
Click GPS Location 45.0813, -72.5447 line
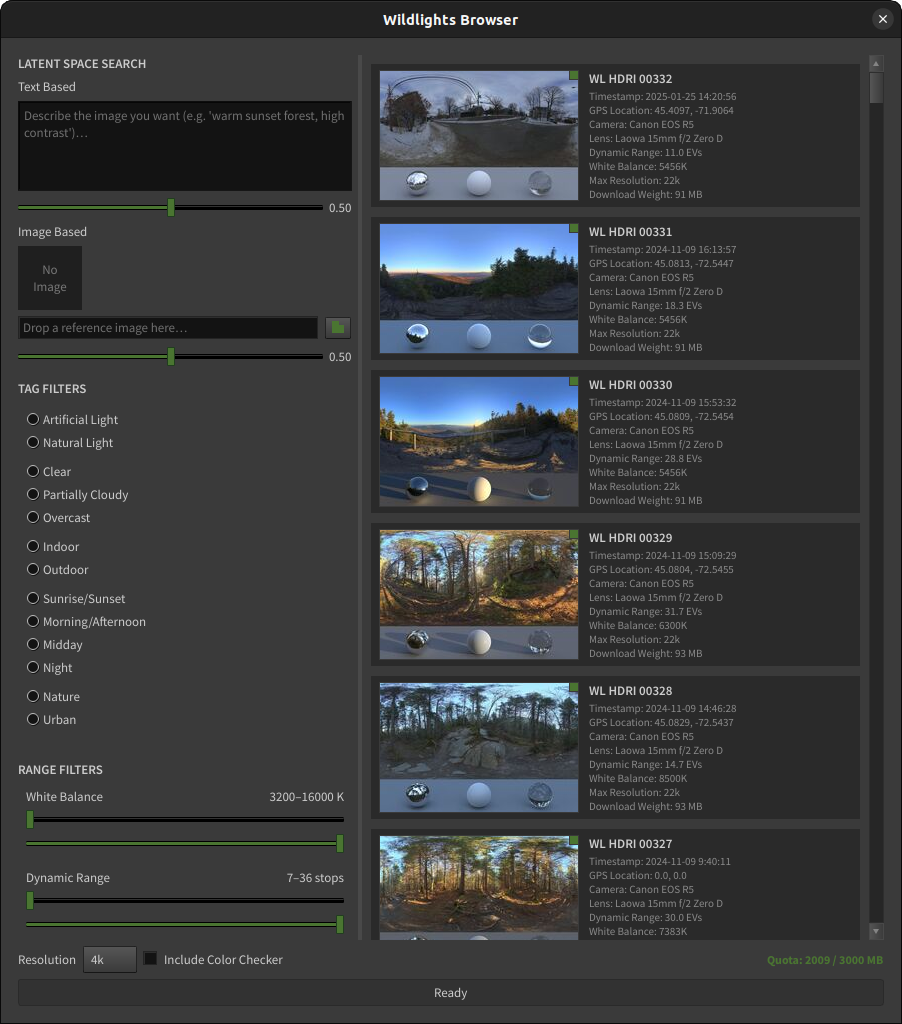(x=661, y=263)
